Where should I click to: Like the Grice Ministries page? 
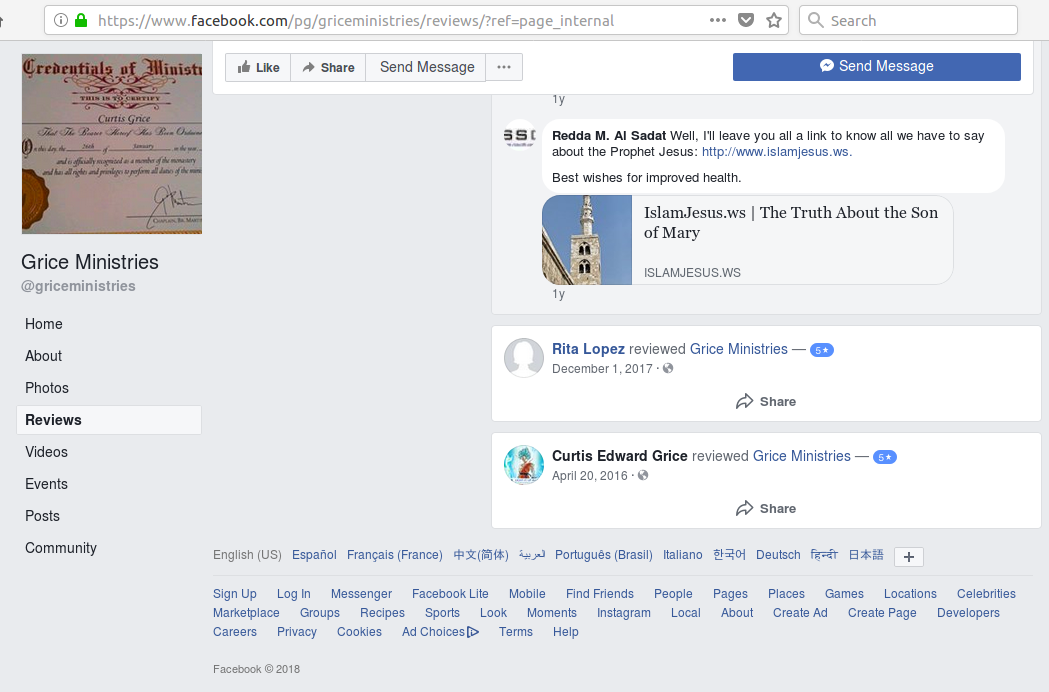[x=258, y=68]
